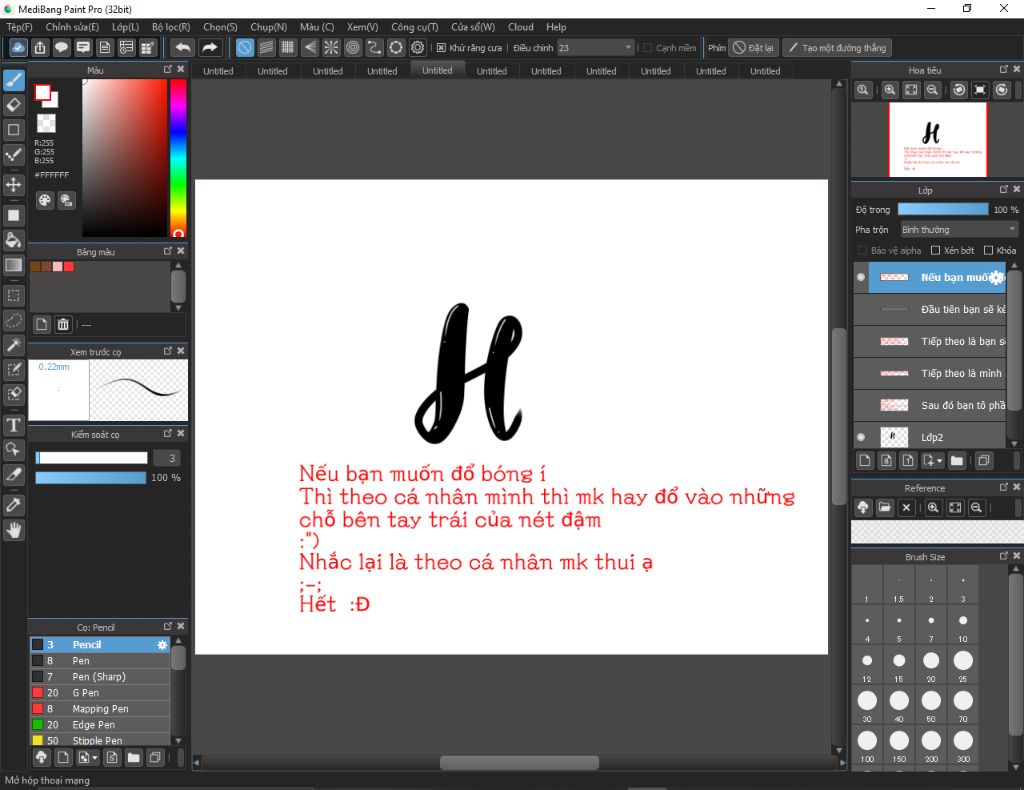Open the Chỉnh sửa(E) menu
This screenshot has width=1024, height=790.
click(72, 27)
